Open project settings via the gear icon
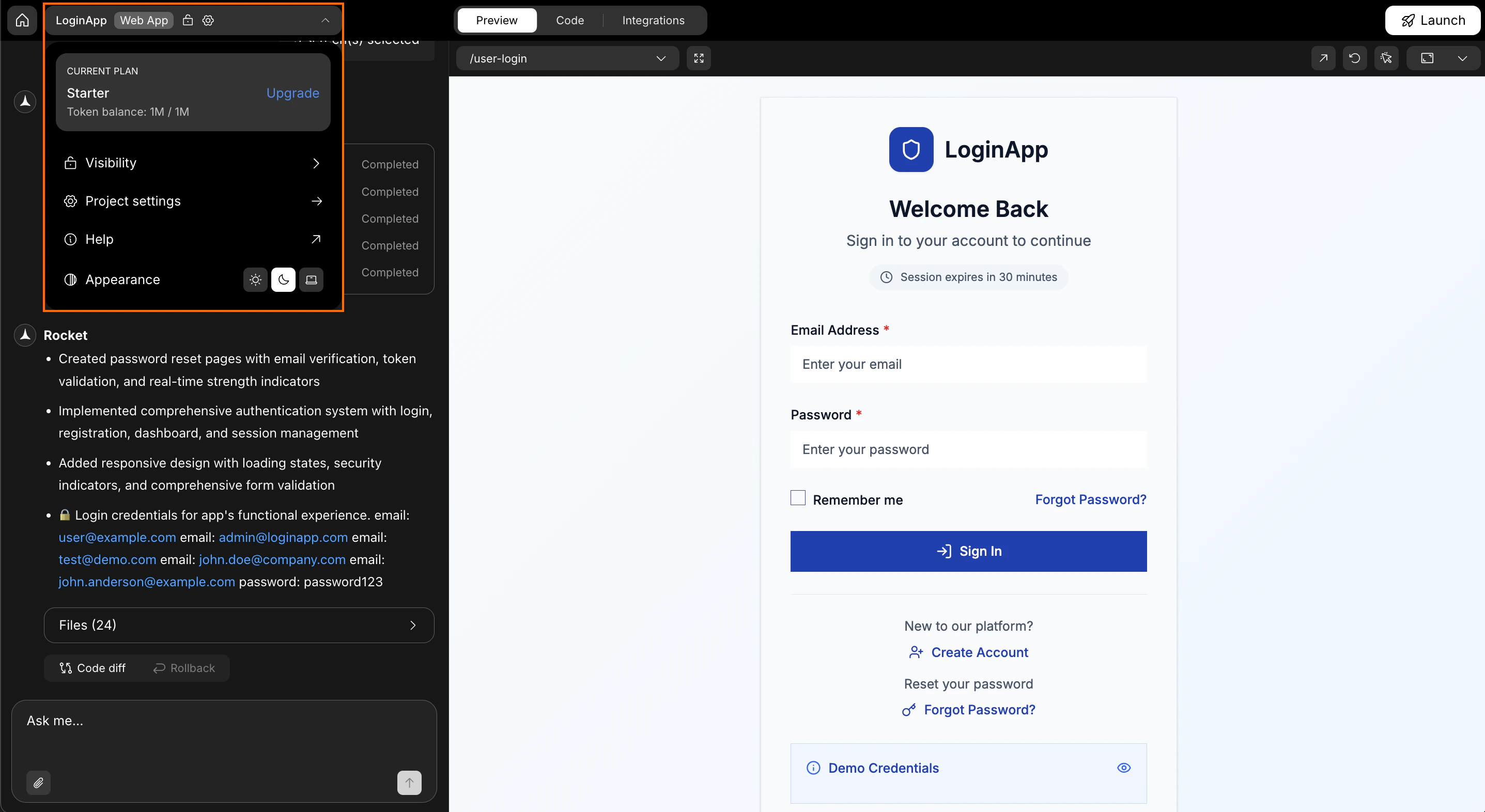The image size is (1485, 812). 208,20
